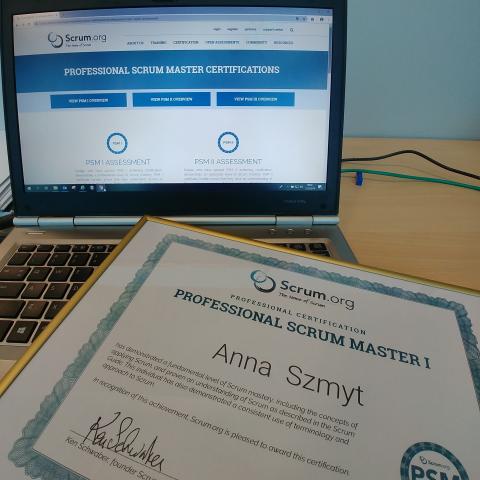
Task: Click the PSM II ASSESSMENT heading
Action: pos(228,162)
